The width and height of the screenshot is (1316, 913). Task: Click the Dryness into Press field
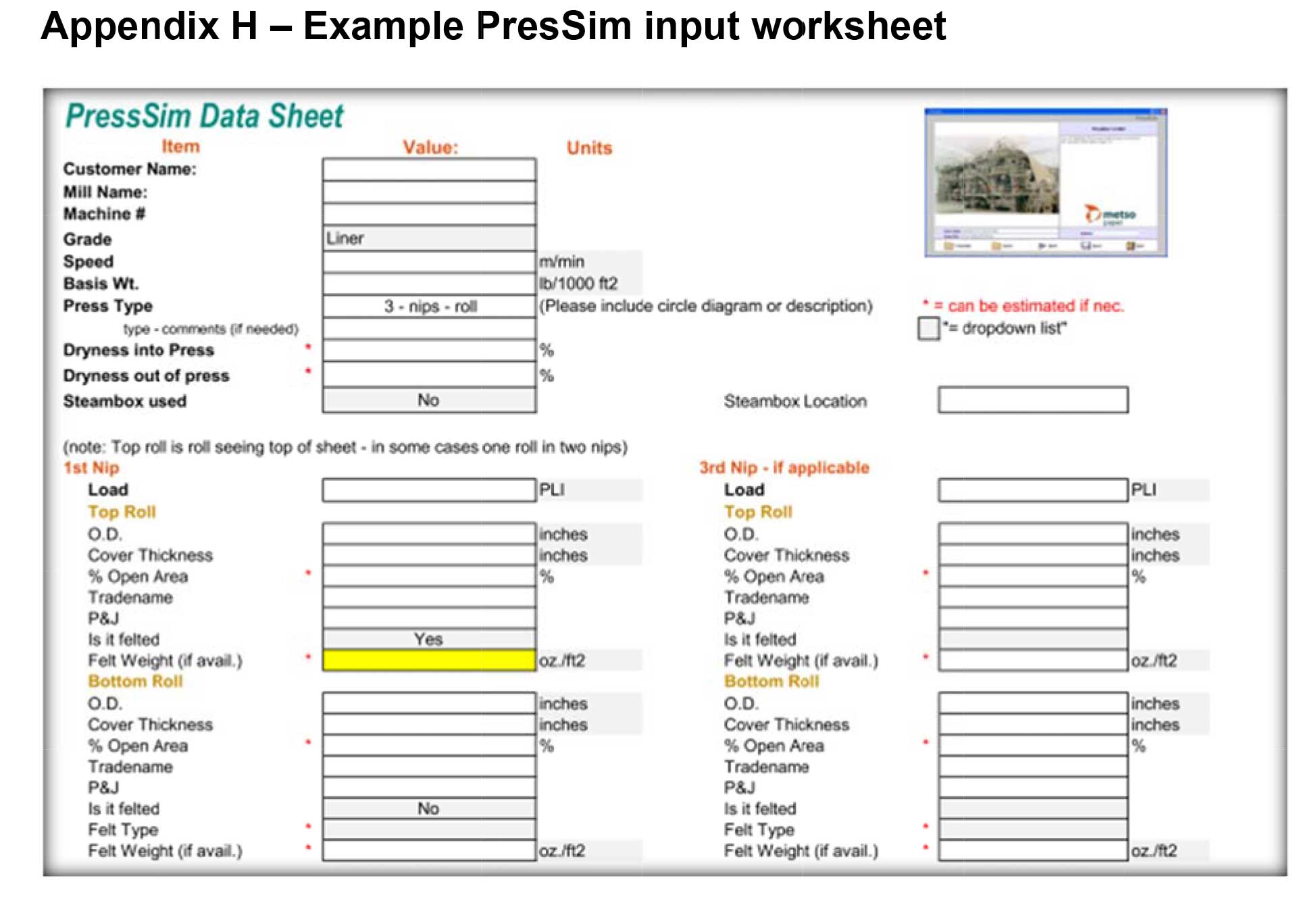[x=429, y=350]
